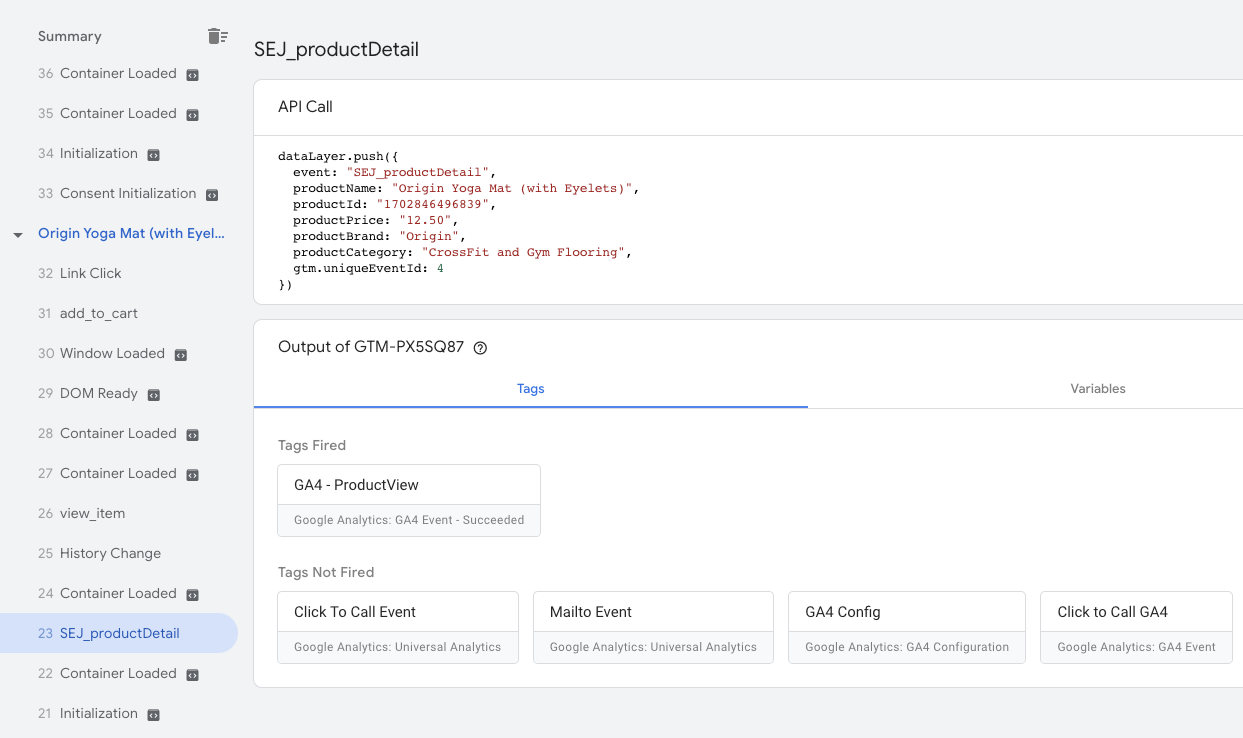Open the Summary view
1243x738 pixels.
coord(69,35)
